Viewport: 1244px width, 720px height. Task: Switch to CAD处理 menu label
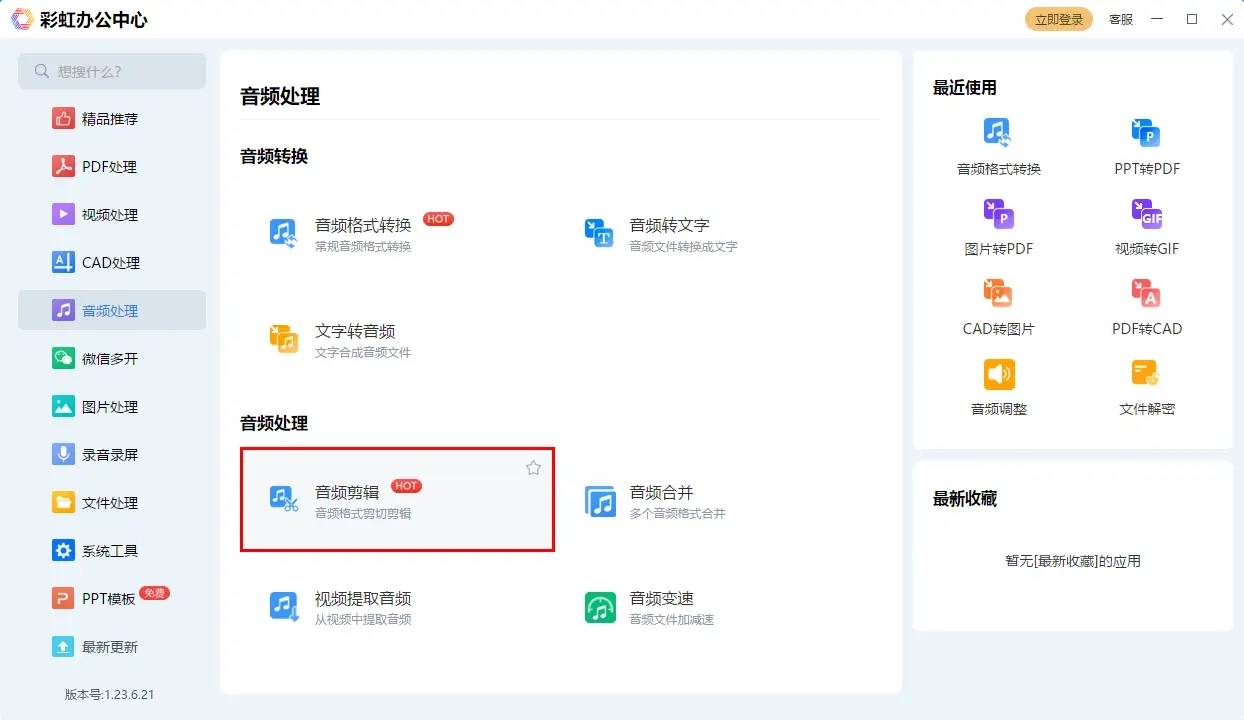111,263
